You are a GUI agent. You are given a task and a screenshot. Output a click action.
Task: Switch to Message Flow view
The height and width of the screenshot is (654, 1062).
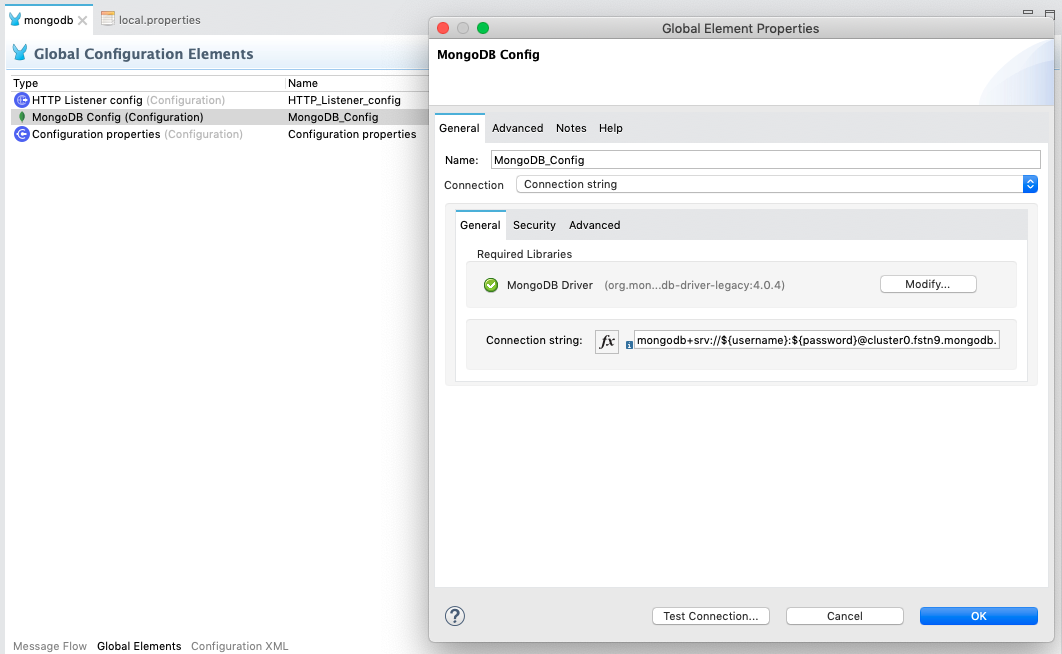pyautogui.click(x=50, y=646)
